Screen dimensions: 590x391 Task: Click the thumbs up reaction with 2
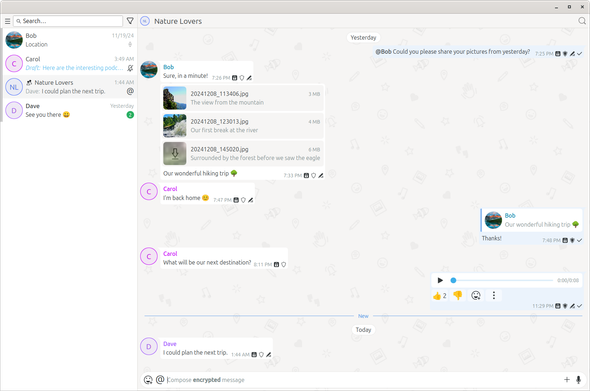pyautogui.click(x=439, y=296)
